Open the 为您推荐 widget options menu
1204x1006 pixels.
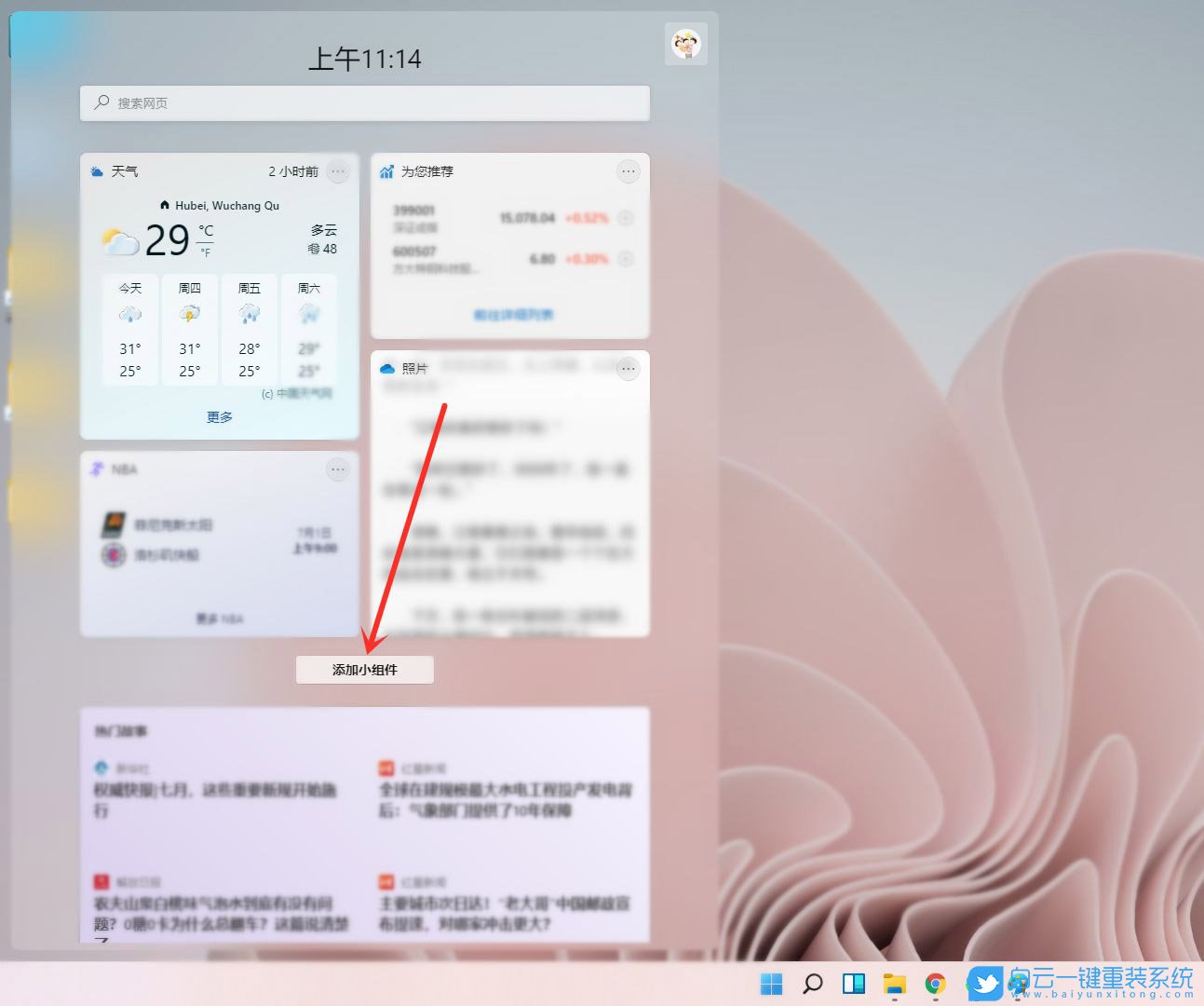coord(629,171)
